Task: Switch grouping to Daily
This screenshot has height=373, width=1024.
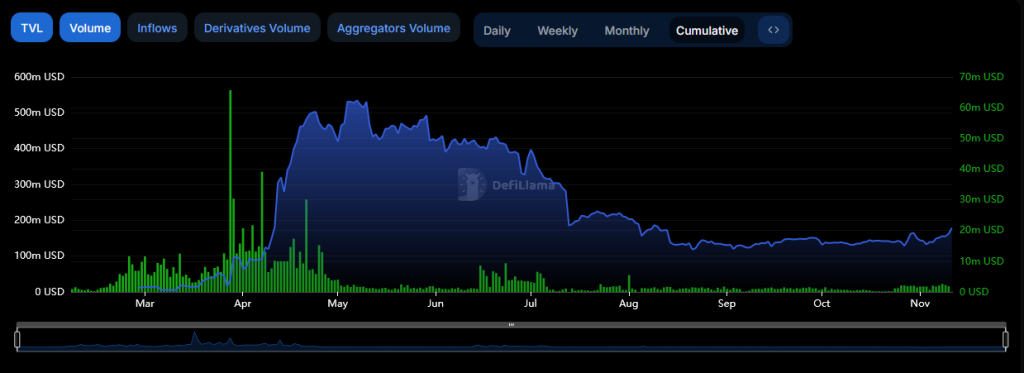Action: click(x=497, y=31)
